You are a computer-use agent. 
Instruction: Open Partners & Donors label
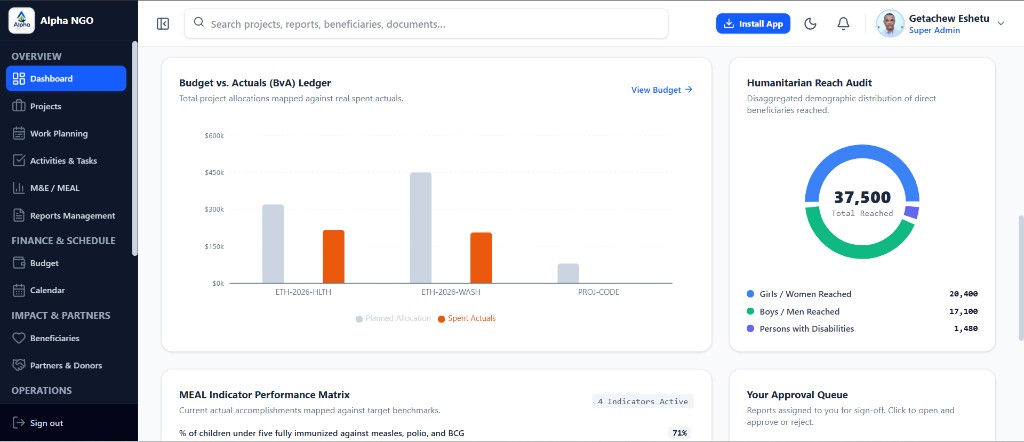point(66,366)
